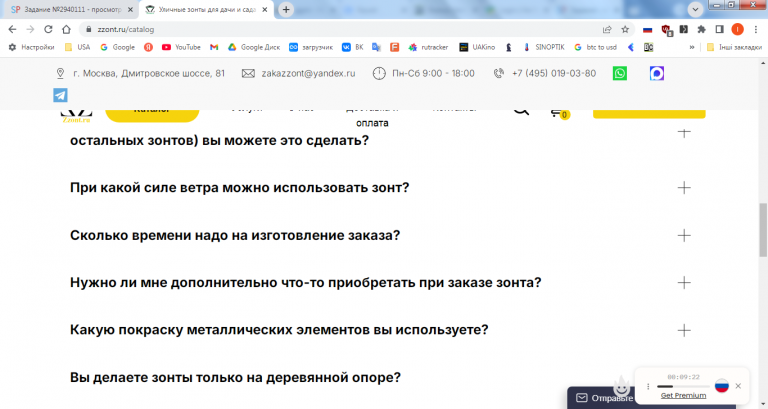Viewport: 768px width, 409px height.
Task: Click the Get Premium link
Action: coord(683,395)
